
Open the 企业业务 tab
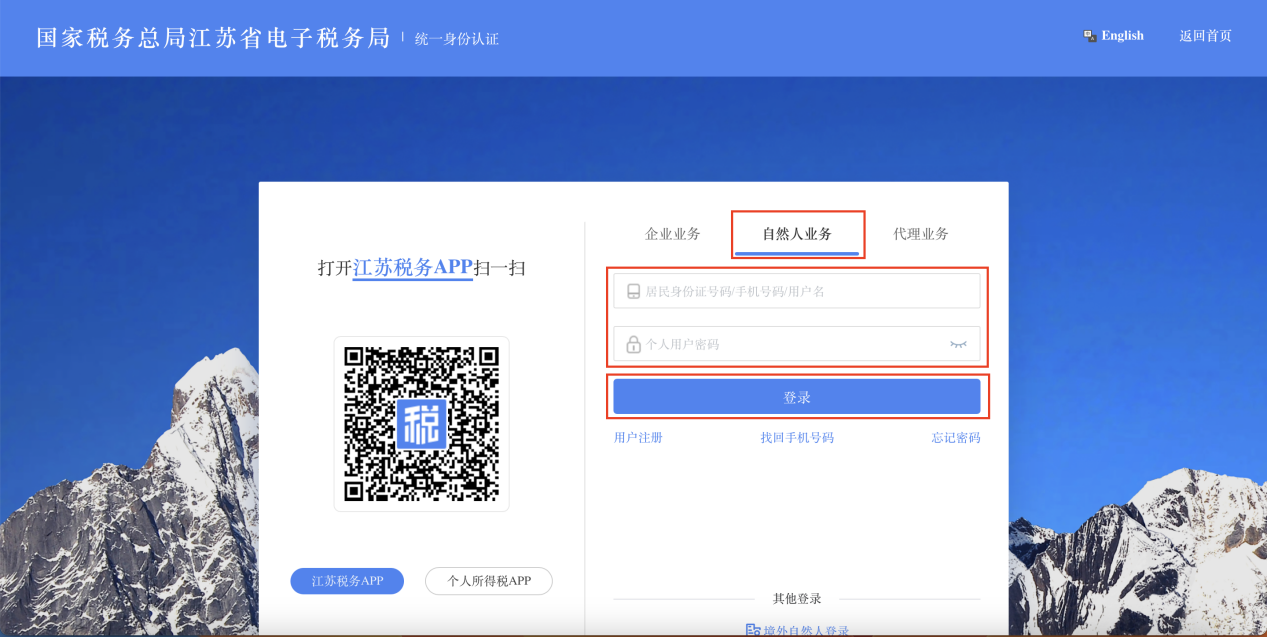(672, 234)
